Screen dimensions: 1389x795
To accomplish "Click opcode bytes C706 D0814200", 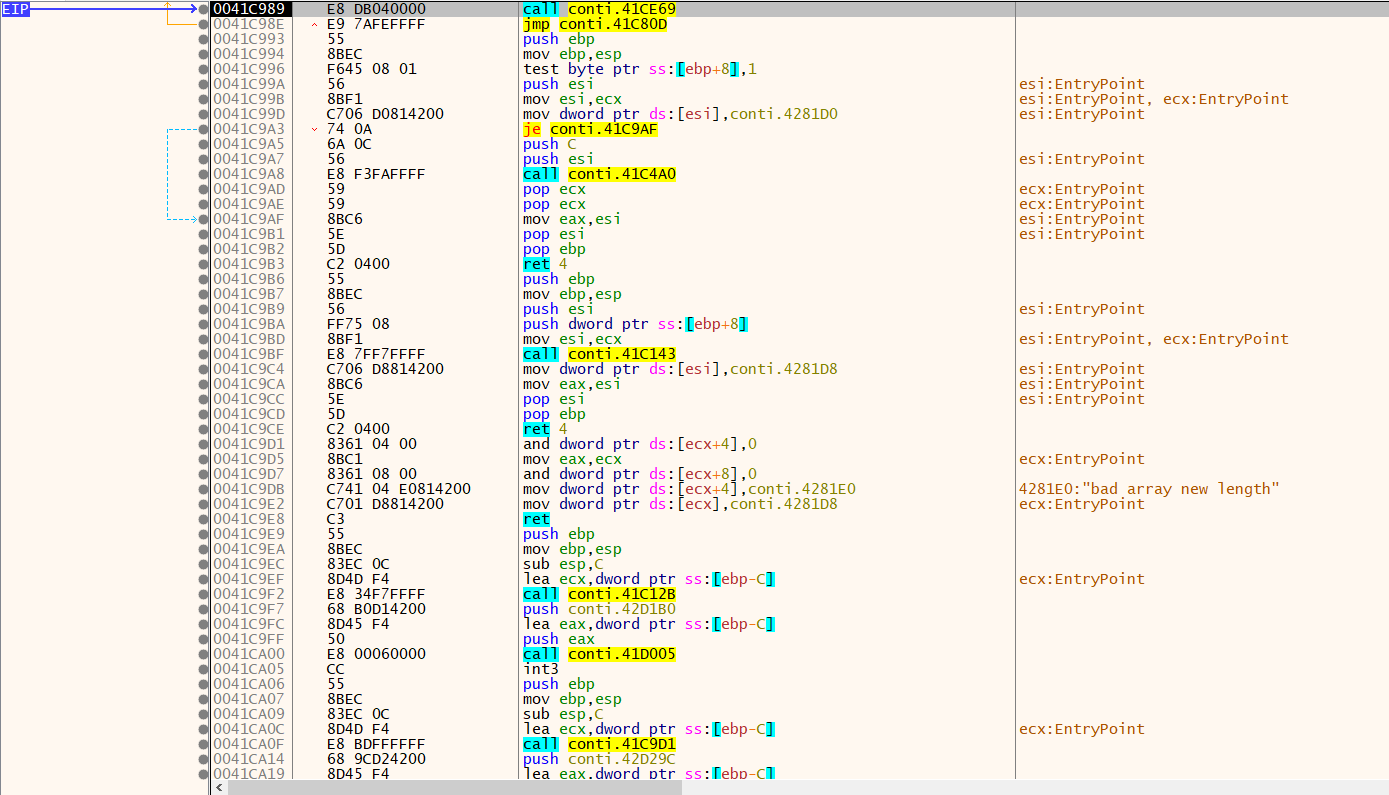I will coord(385,114).
